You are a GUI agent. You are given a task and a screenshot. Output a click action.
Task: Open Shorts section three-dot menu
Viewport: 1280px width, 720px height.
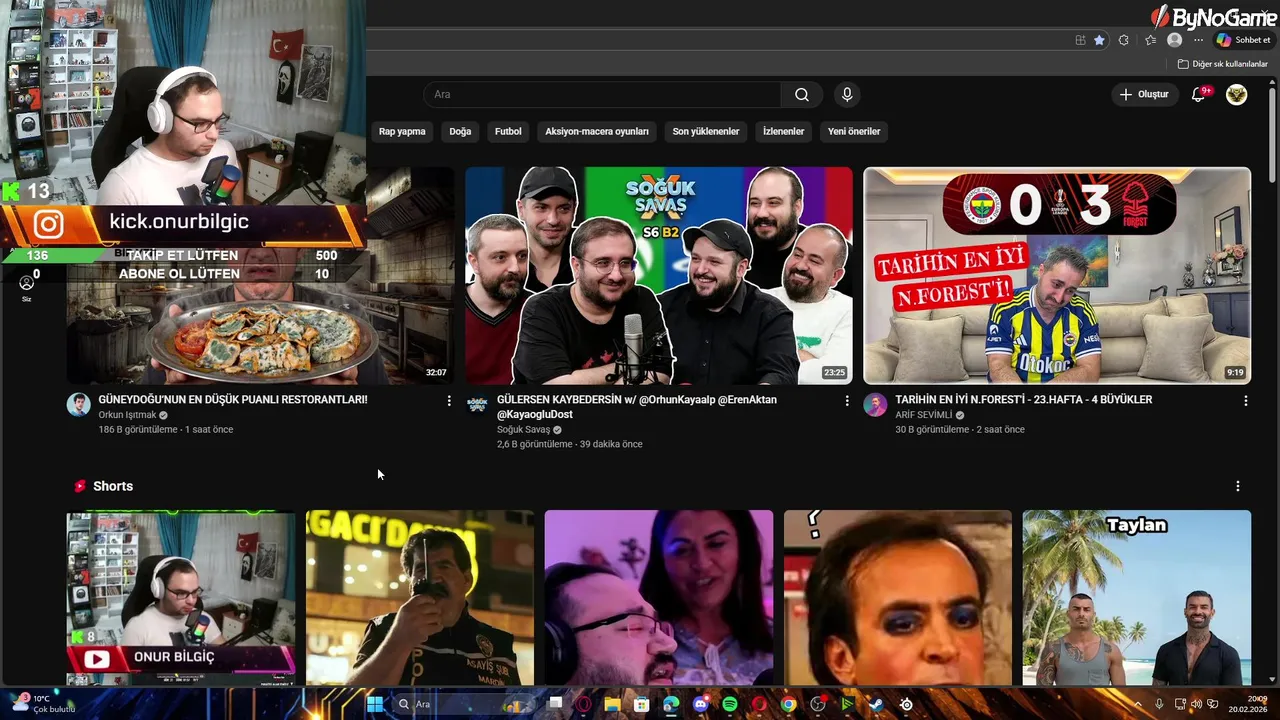point(1238,486)
